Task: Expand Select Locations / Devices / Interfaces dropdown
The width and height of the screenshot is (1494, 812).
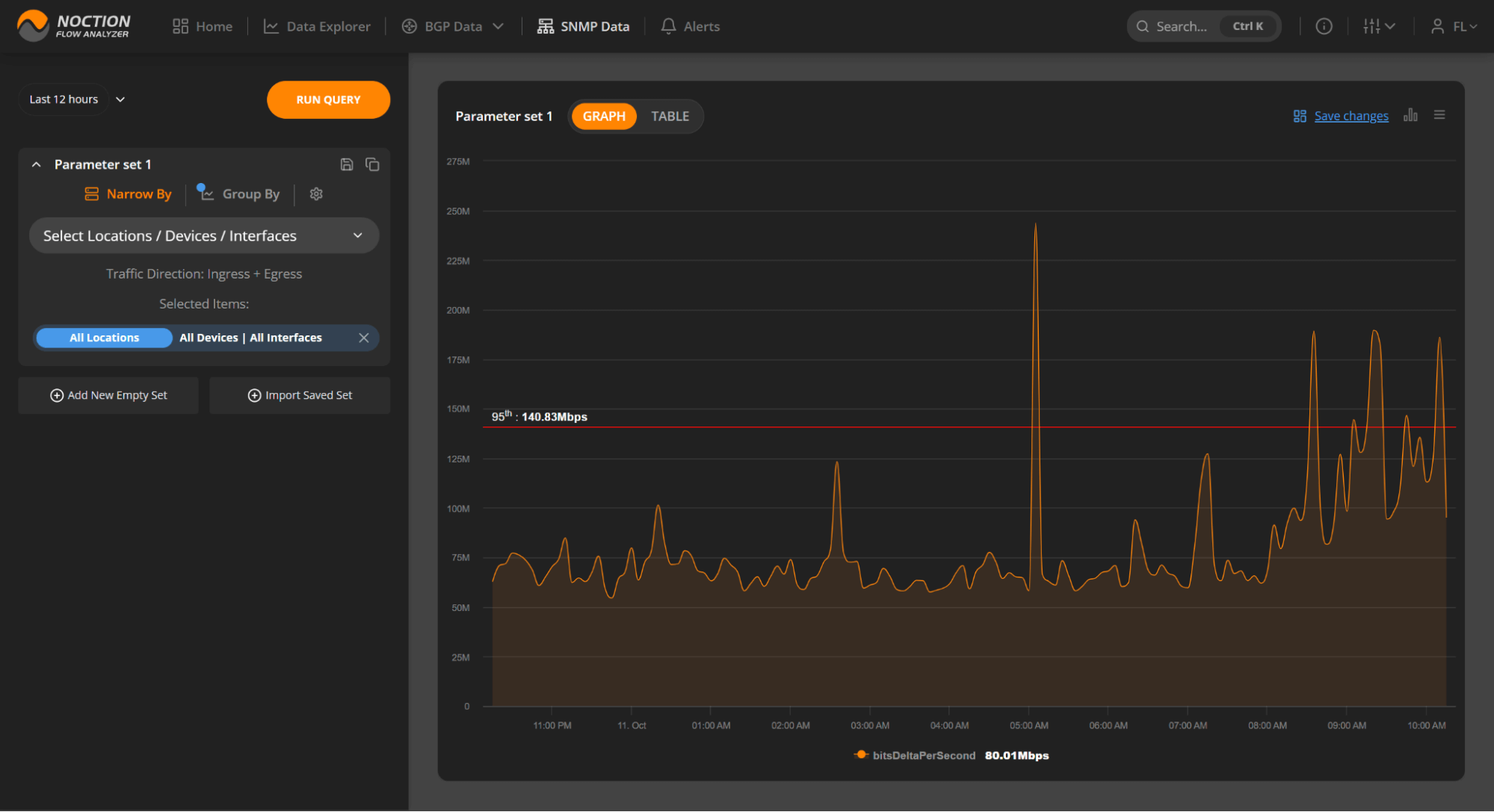Action: click(x=204, y=235)
